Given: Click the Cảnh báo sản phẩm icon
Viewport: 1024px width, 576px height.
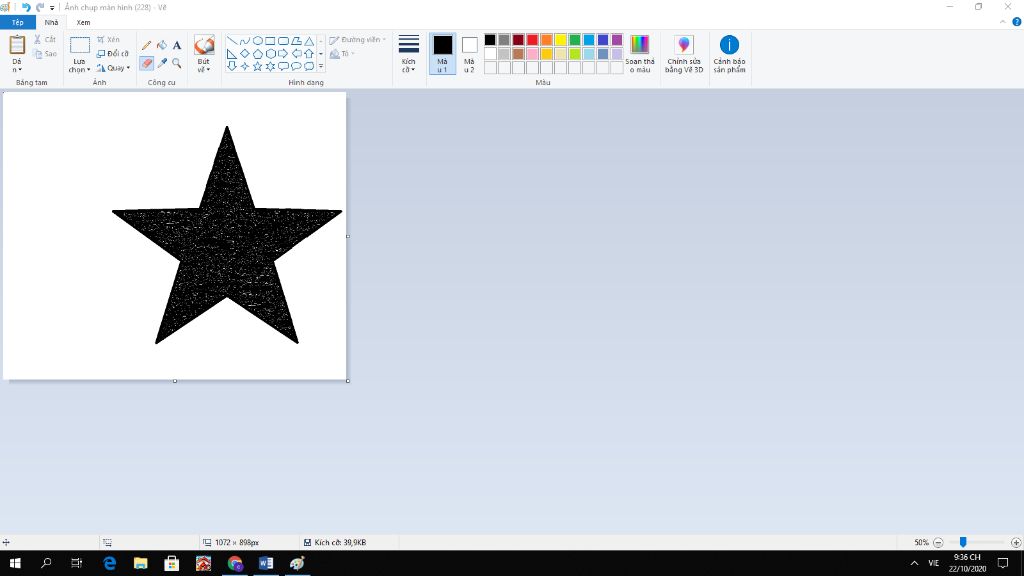Looking at the screenshot, I should tap(729, 45).
